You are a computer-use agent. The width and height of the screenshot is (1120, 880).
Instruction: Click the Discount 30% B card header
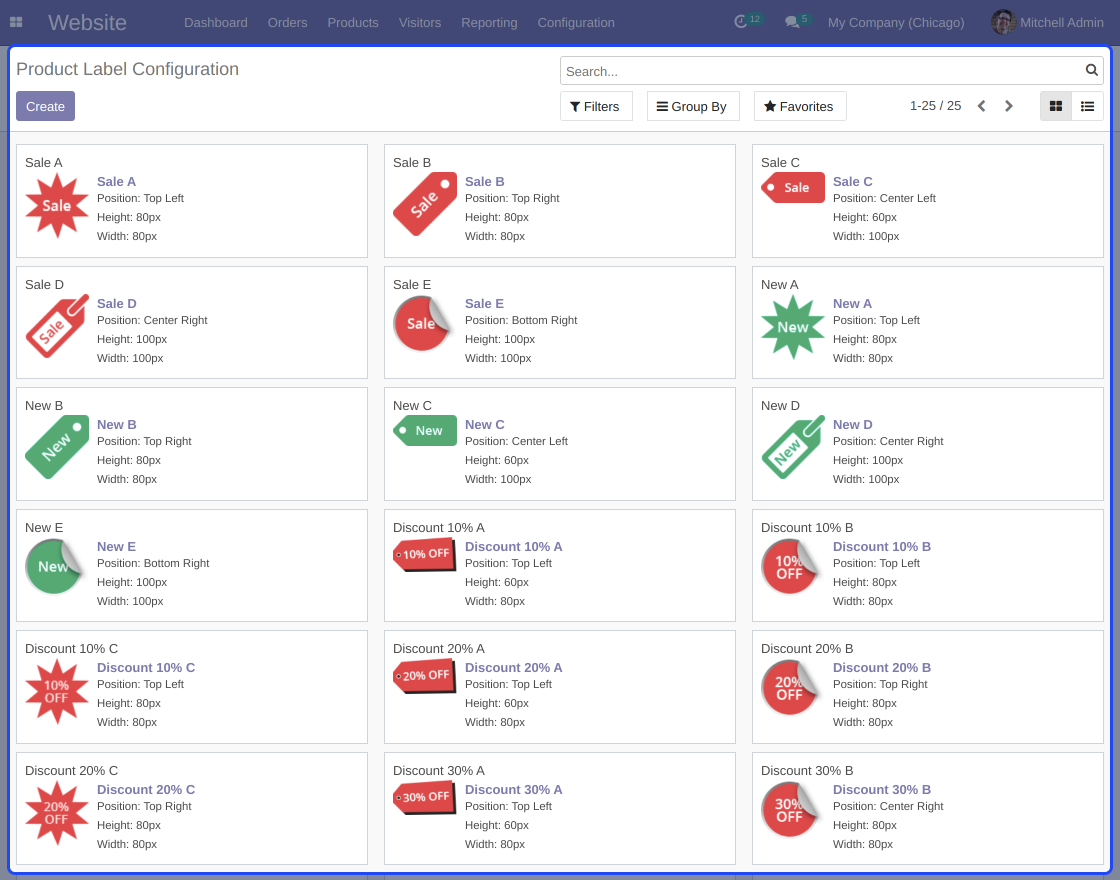pyautogui.click(x=807, y=770)
